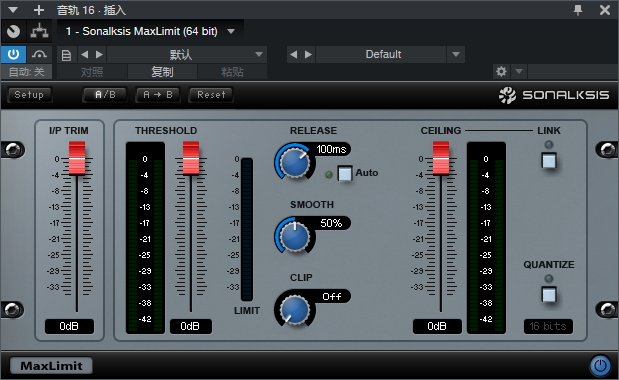Click the preset list document icon
The height and width of the screenshot is (380, 619).
66,55
